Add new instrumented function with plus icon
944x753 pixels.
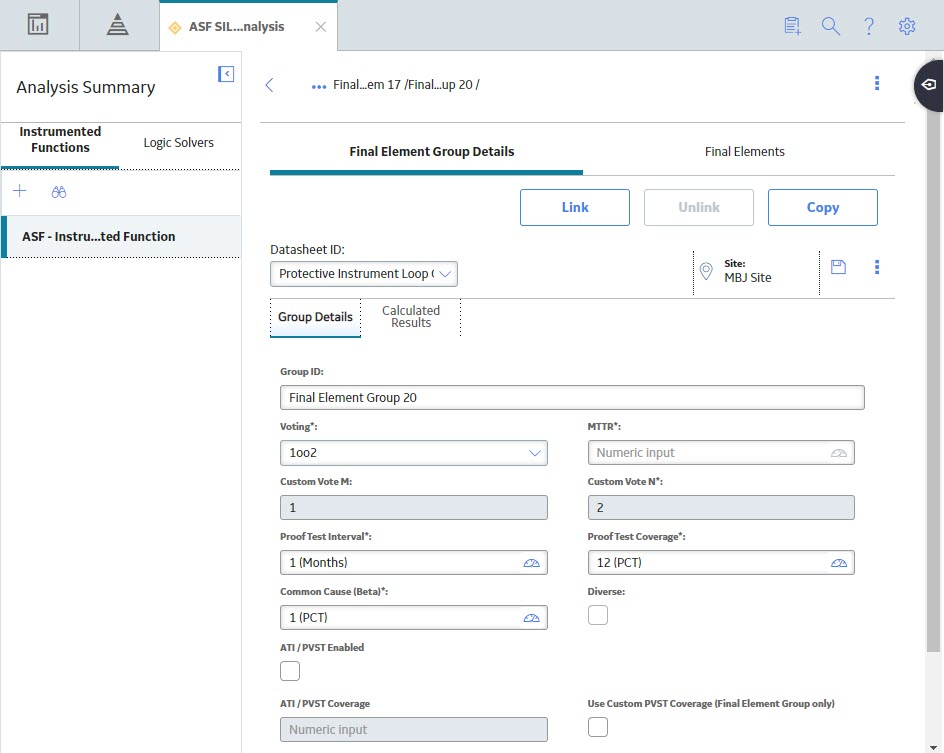20,191
